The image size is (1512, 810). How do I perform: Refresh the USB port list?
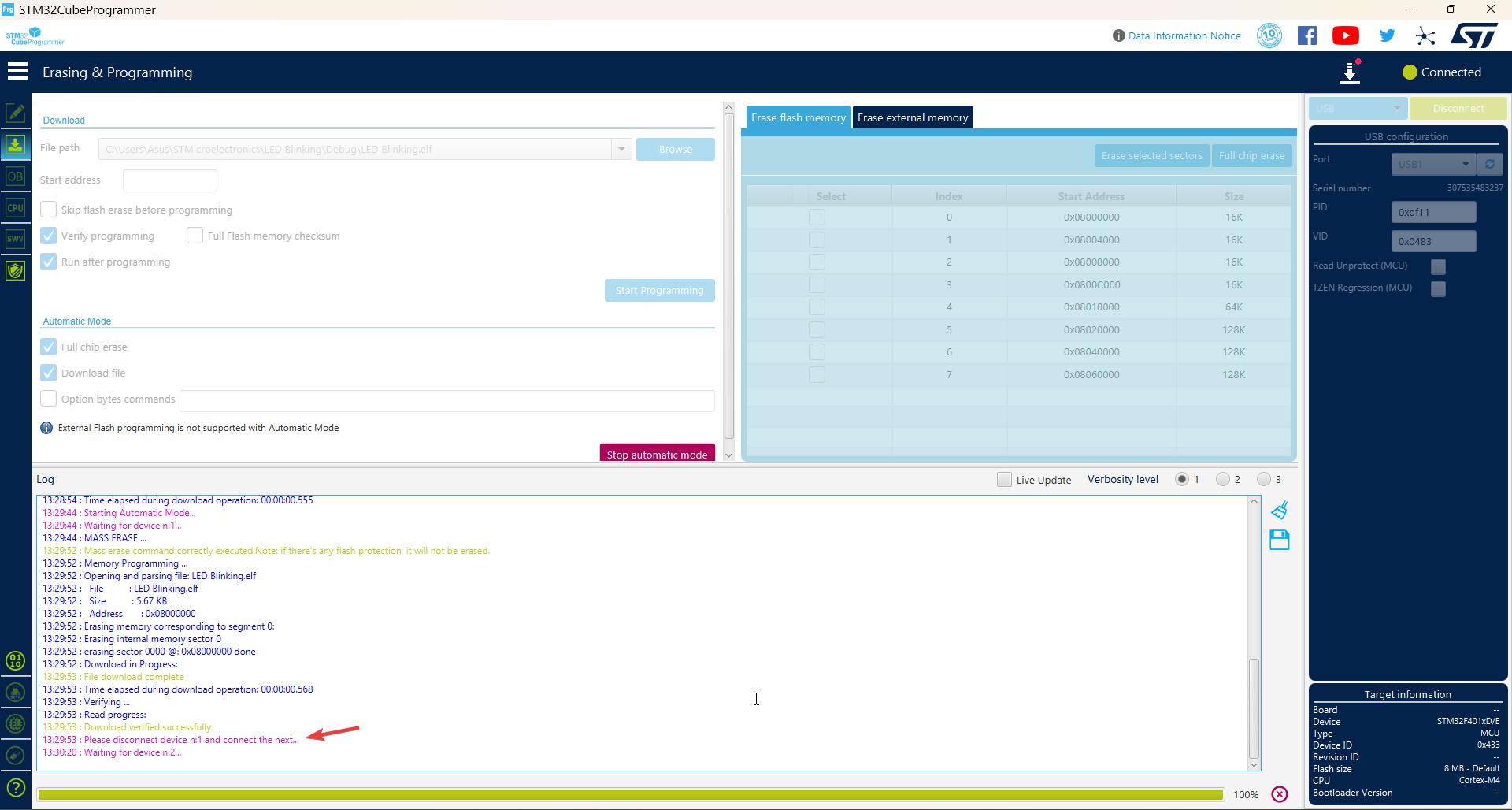click(x=1490, y=164)
